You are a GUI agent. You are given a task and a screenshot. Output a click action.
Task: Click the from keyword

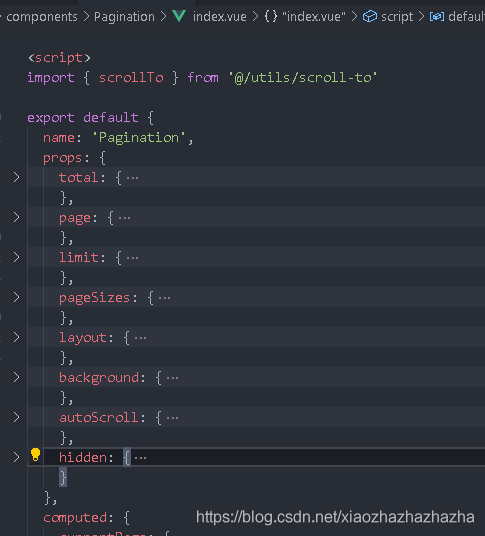[x=203, y=78]
